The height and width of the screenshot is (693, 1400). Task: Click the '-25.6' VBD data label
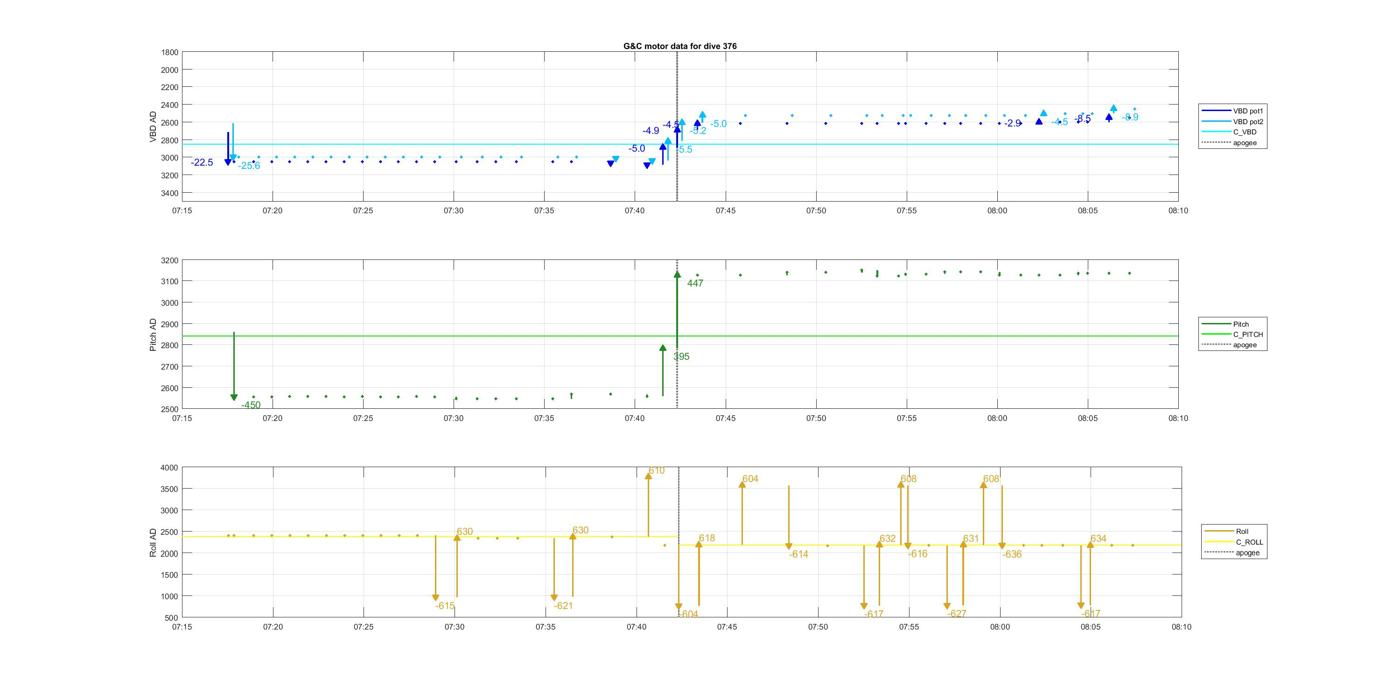click(248, 165)
